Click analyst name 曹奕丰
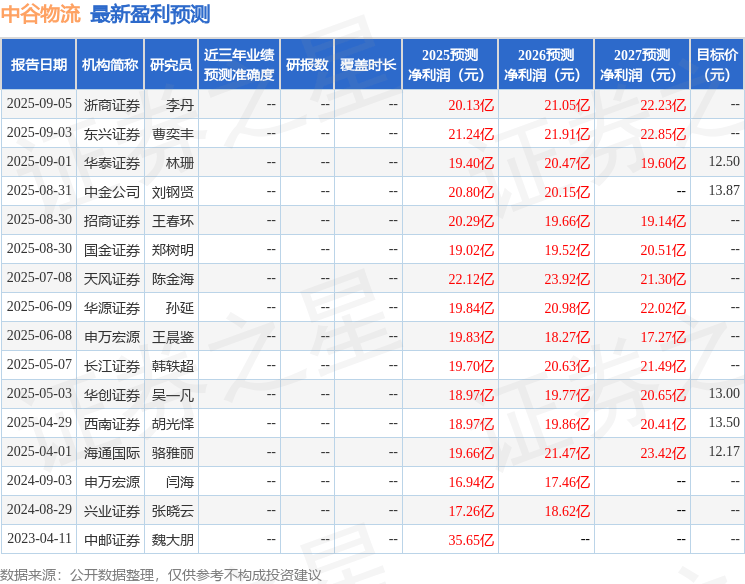The height and width of the screenshot is (584, 745). tap(172, 134)
